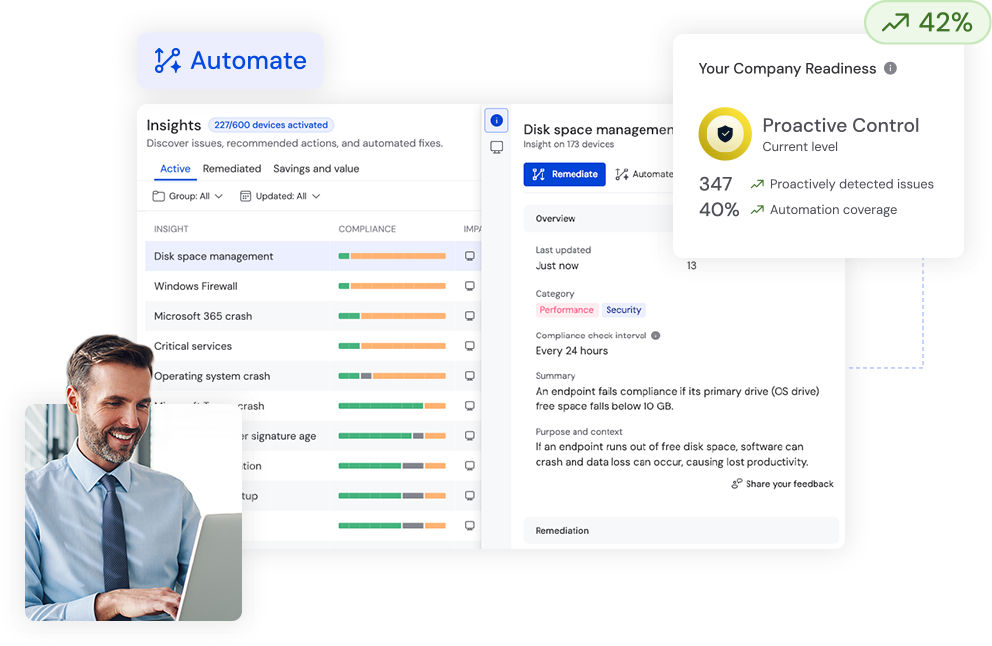Screen dimensions: 992x646
Task: Open the Savings and value tab
Action: tap(316, 169)
